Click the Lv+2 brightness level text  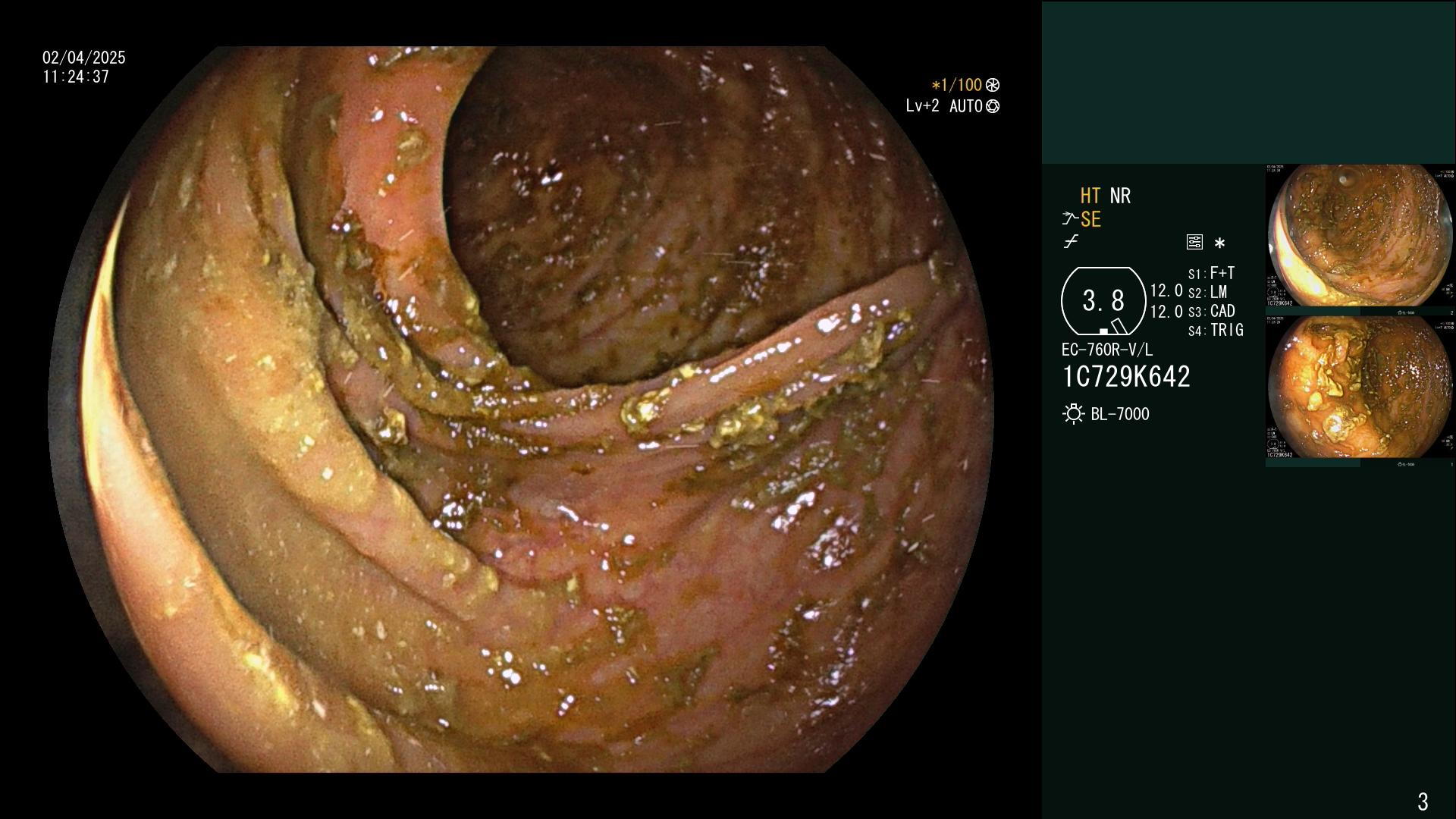tap(922, 106)
